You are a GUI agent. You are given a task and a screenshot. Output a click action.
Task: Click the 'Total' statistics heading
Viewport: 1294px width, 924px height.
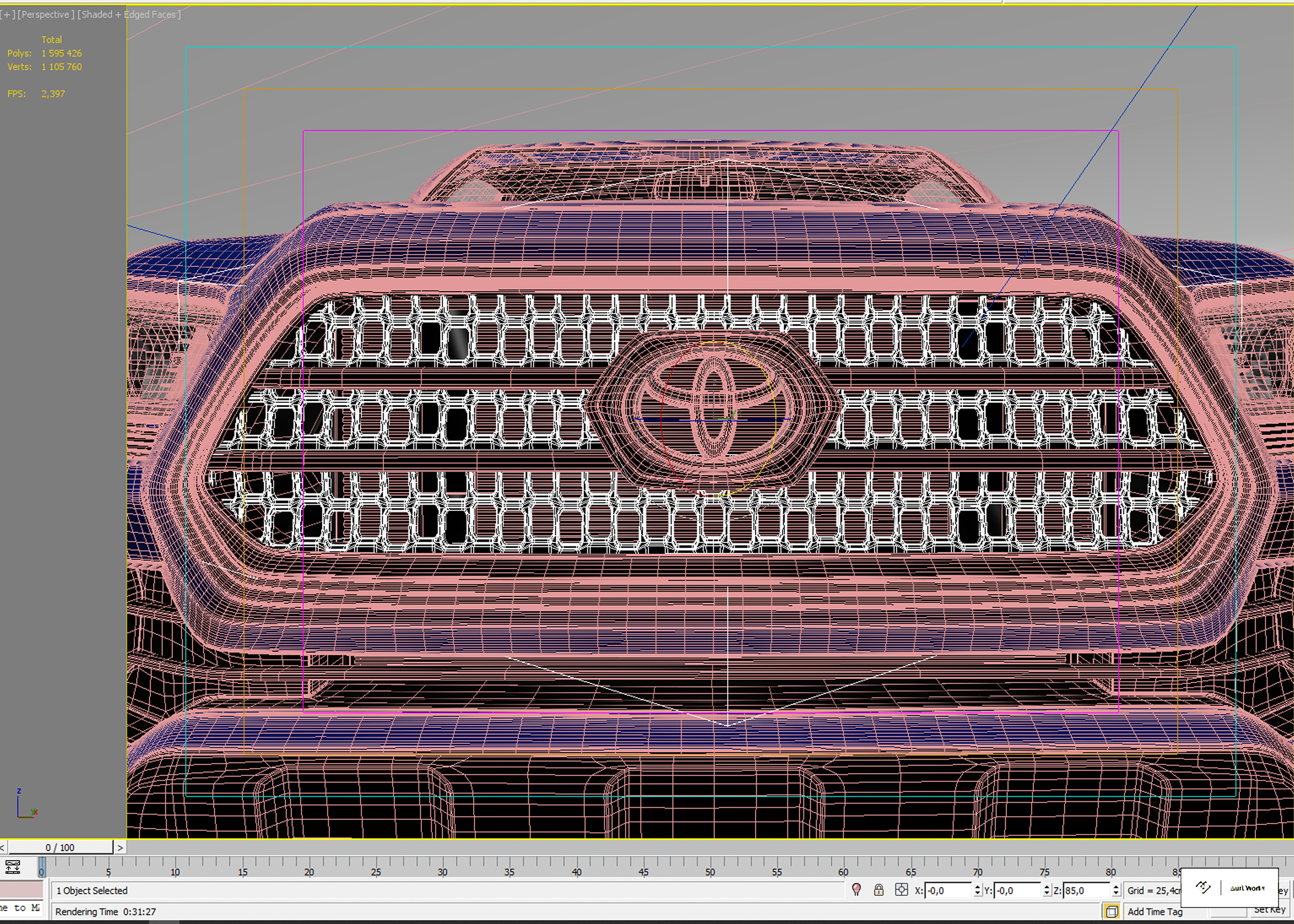click(51, 39)
